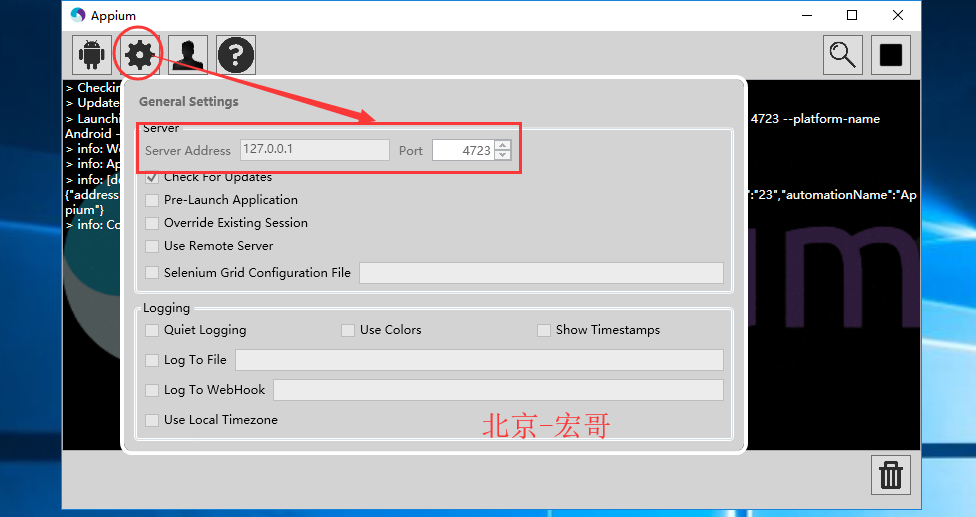The image size is (976, 517).
Task: Click the Logging group label
Action: 166,308
